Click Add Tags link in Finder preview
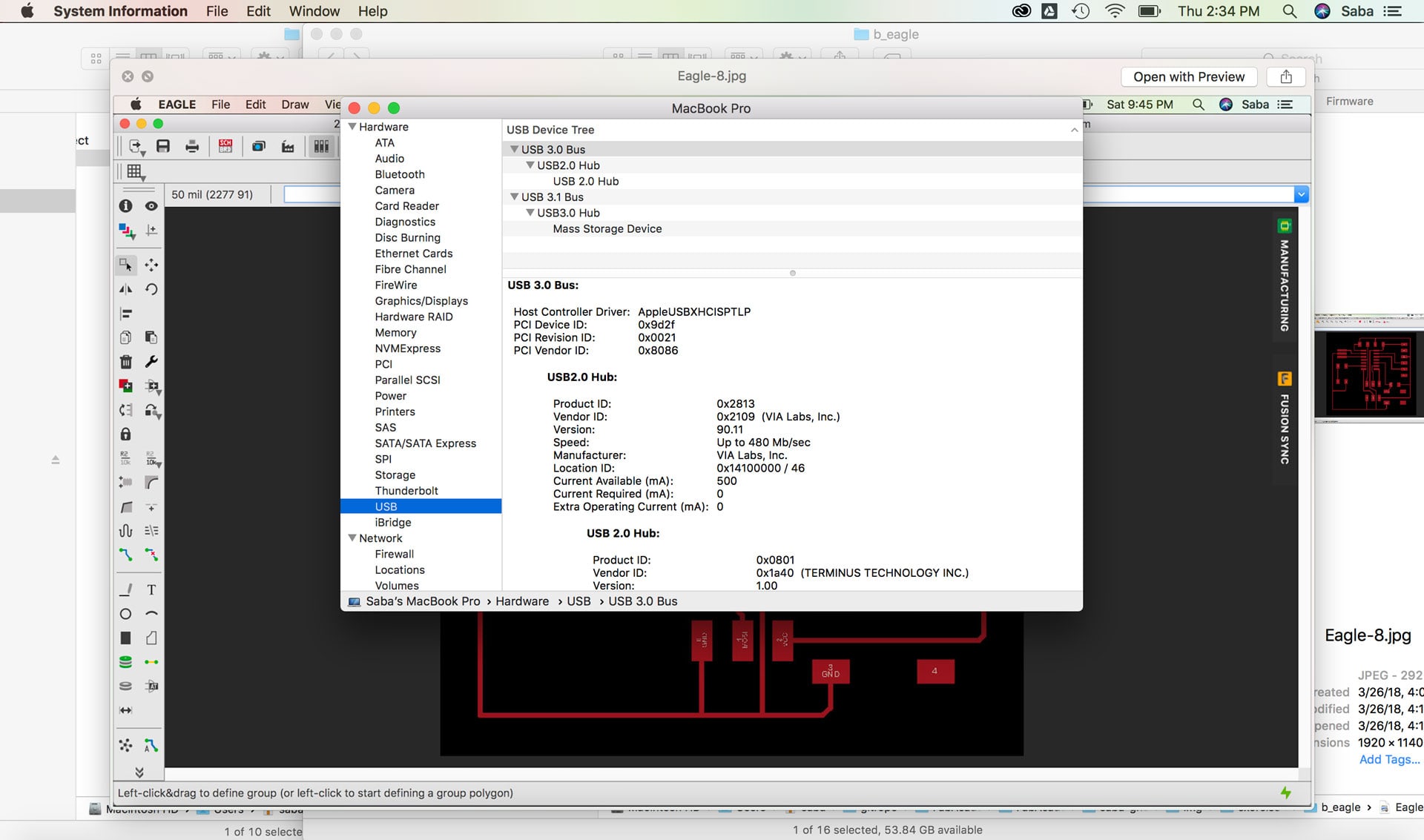Image resolution: width=1424 pixels, height=840 pixels. click(x=1389, y=759)
